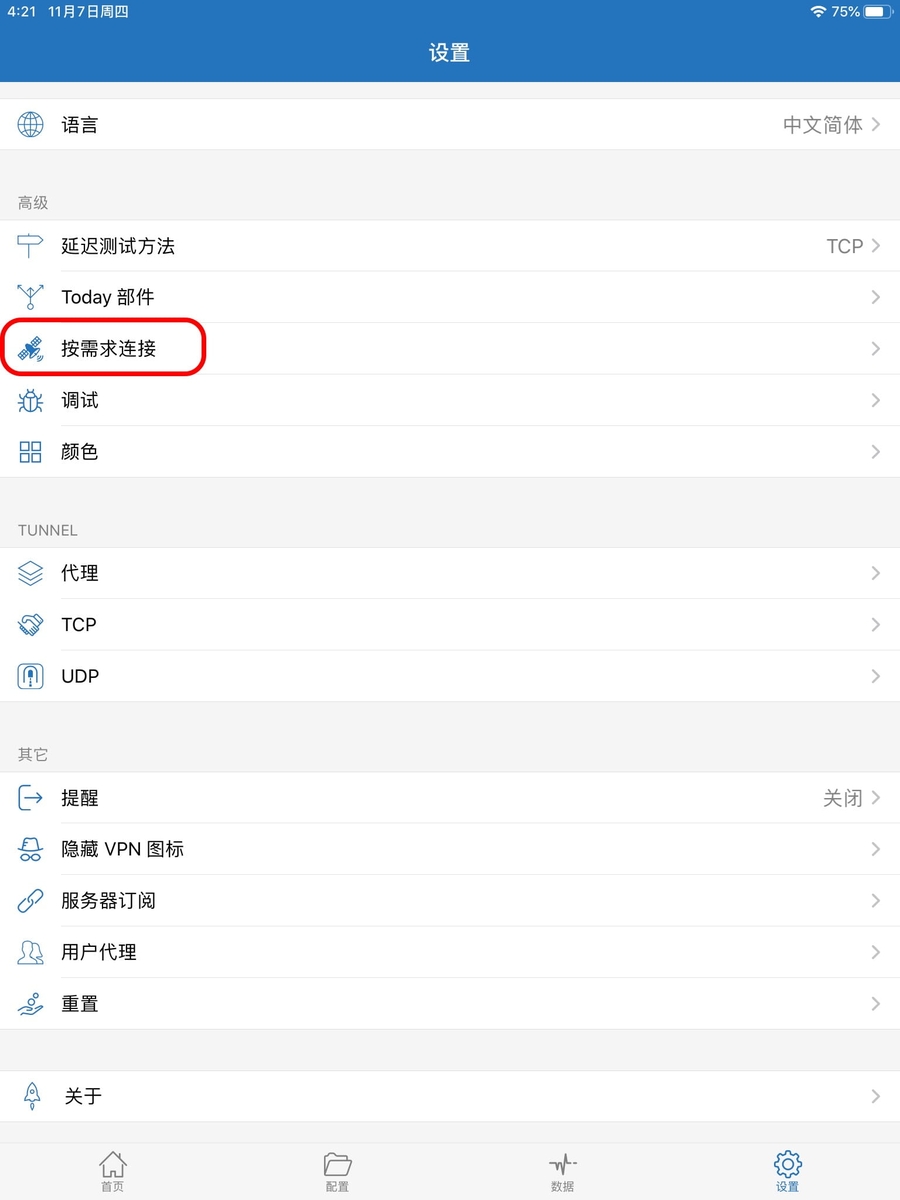Screen dimensions: 900x1200
Task: Tap the signpost icon for 延迟测试方法
Action: tap(31, 246)
